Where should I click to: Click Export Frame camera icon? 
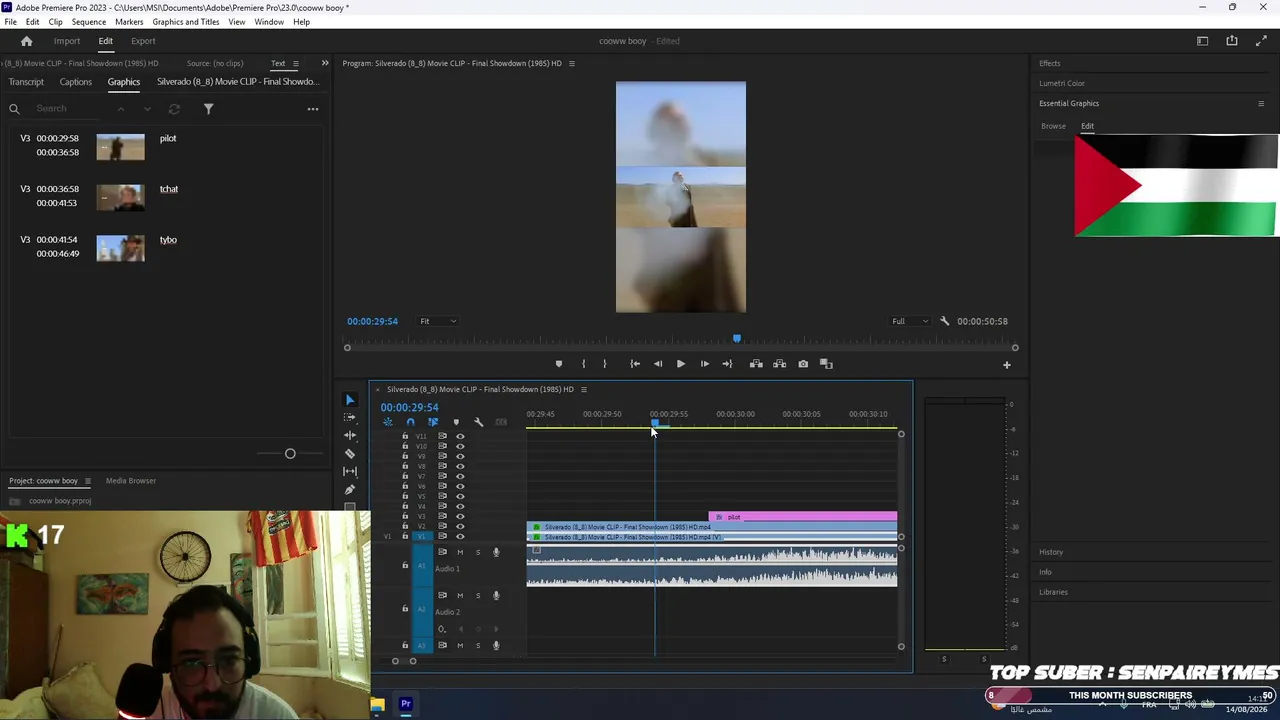pos(803,364)
